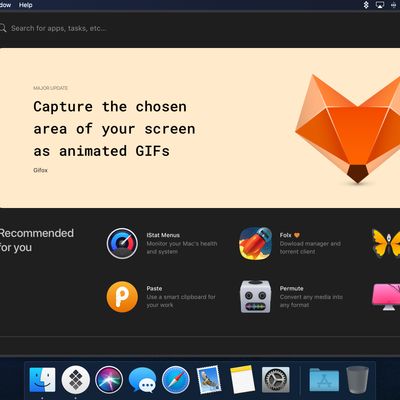Open the Permute robot app icon
The height and width of the screenshot is (400, 400).
256,296
